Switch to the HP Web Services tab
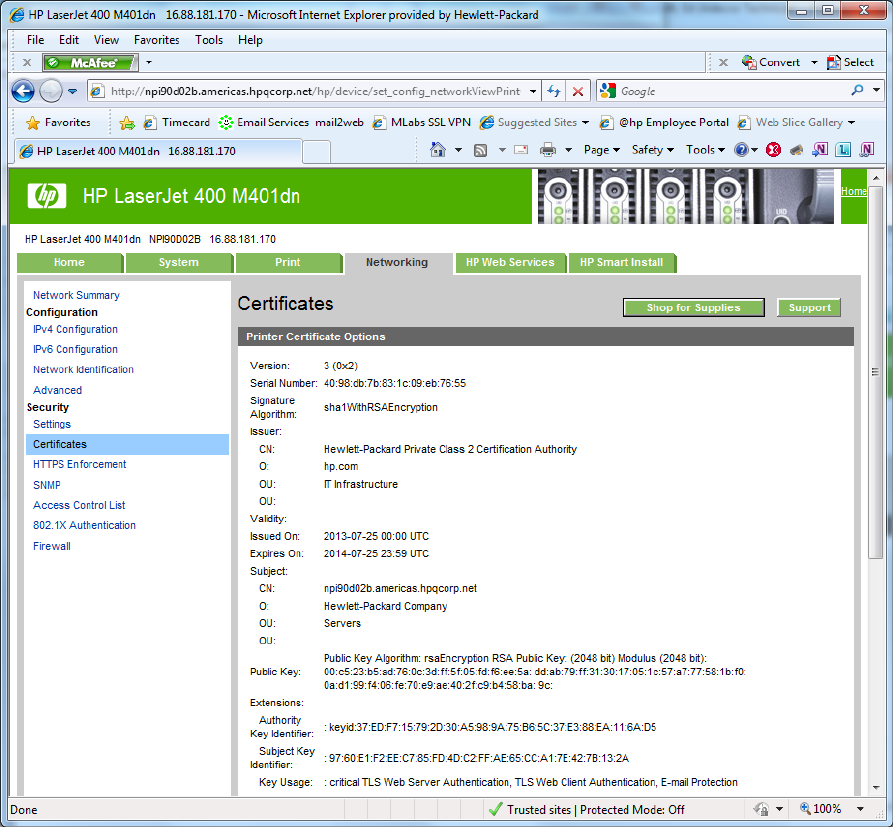This screenshot has height=827, width=893. point(510,263)
